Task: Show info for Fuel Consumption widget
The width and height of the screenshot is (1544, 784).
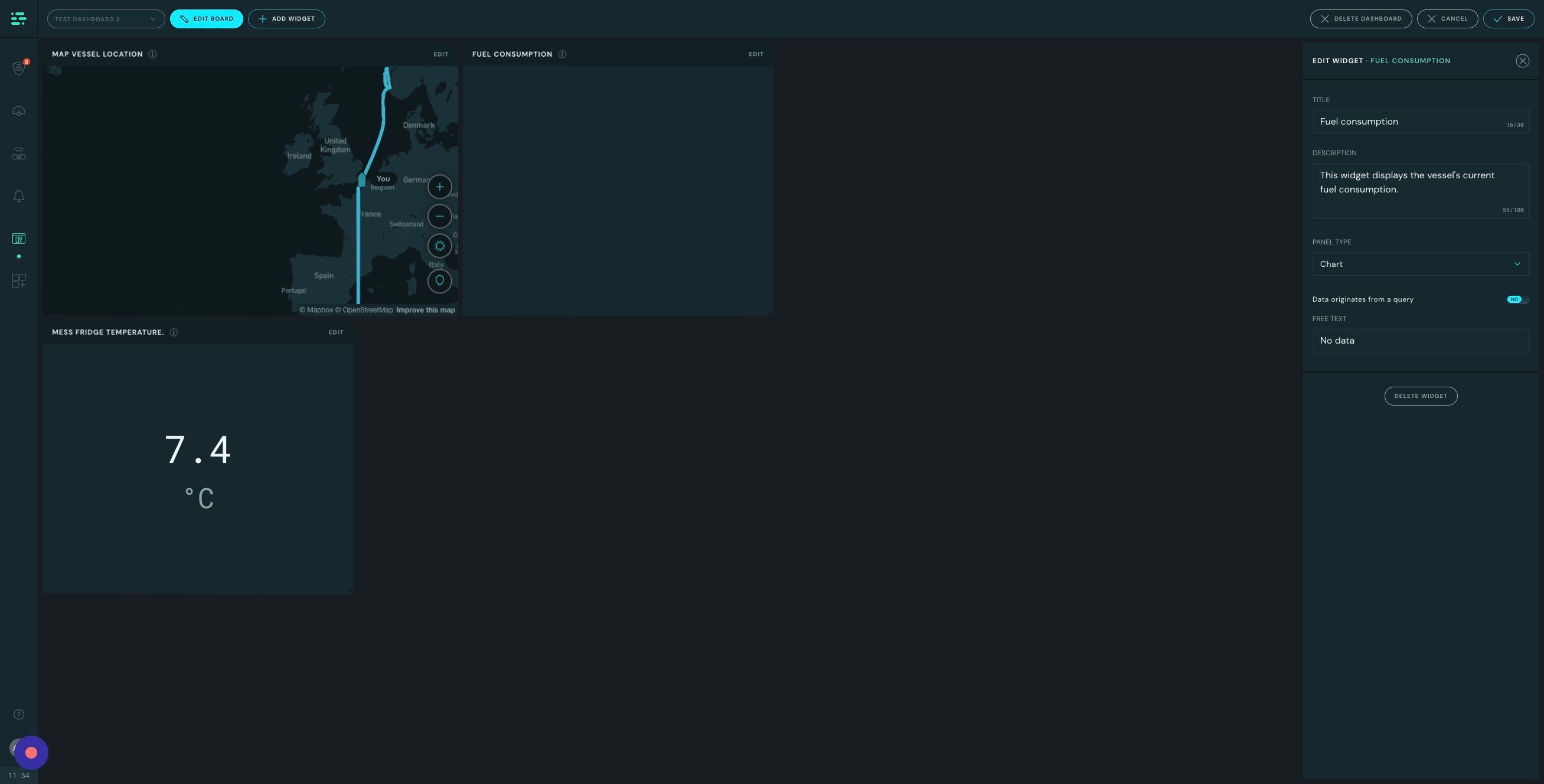Action: (562, 54)
